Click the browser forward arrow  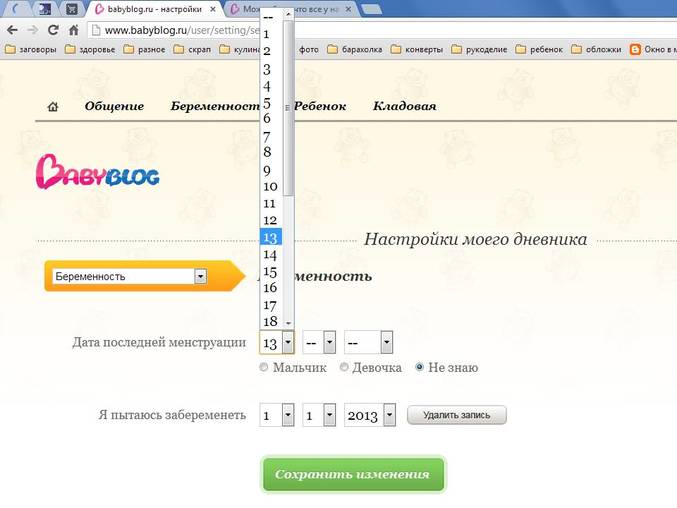[33, 30]
